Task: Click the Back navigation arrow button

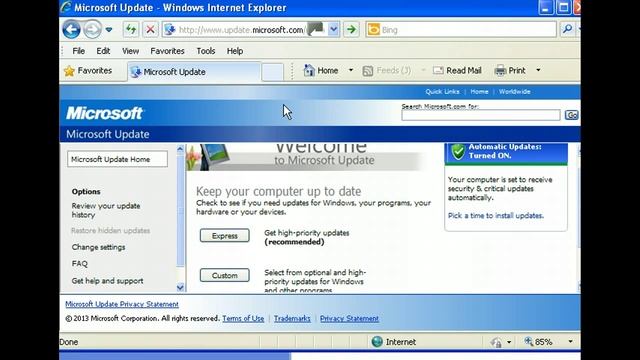Action: click(71, 29)
